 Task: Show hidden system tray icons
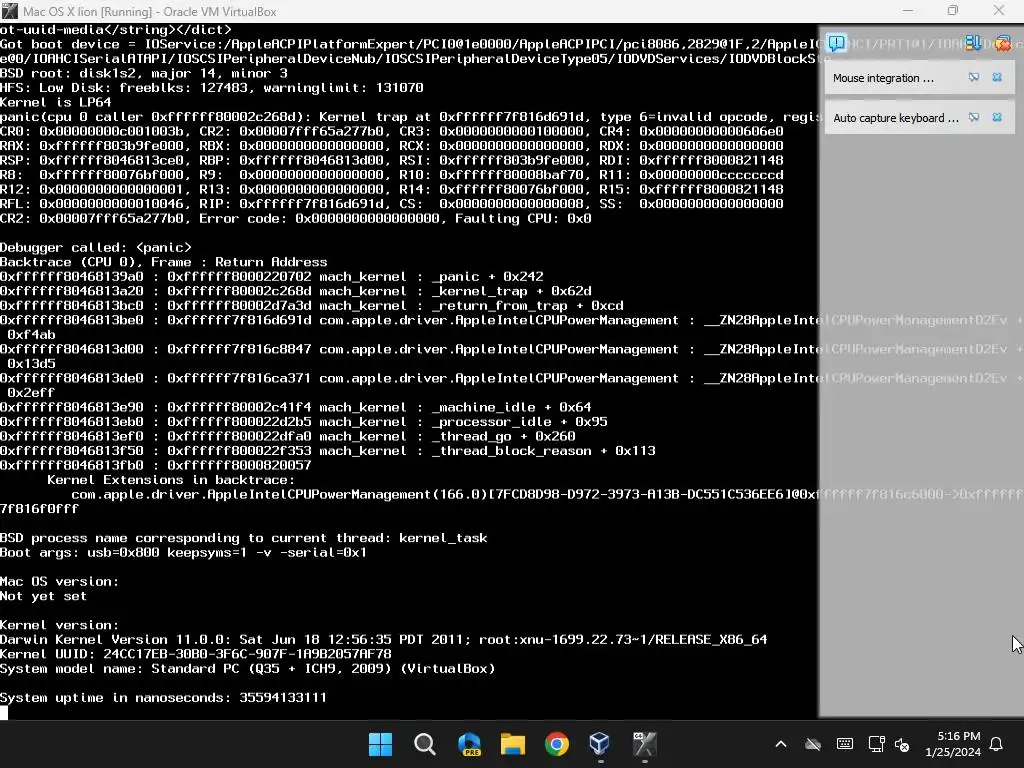(780, 744)
